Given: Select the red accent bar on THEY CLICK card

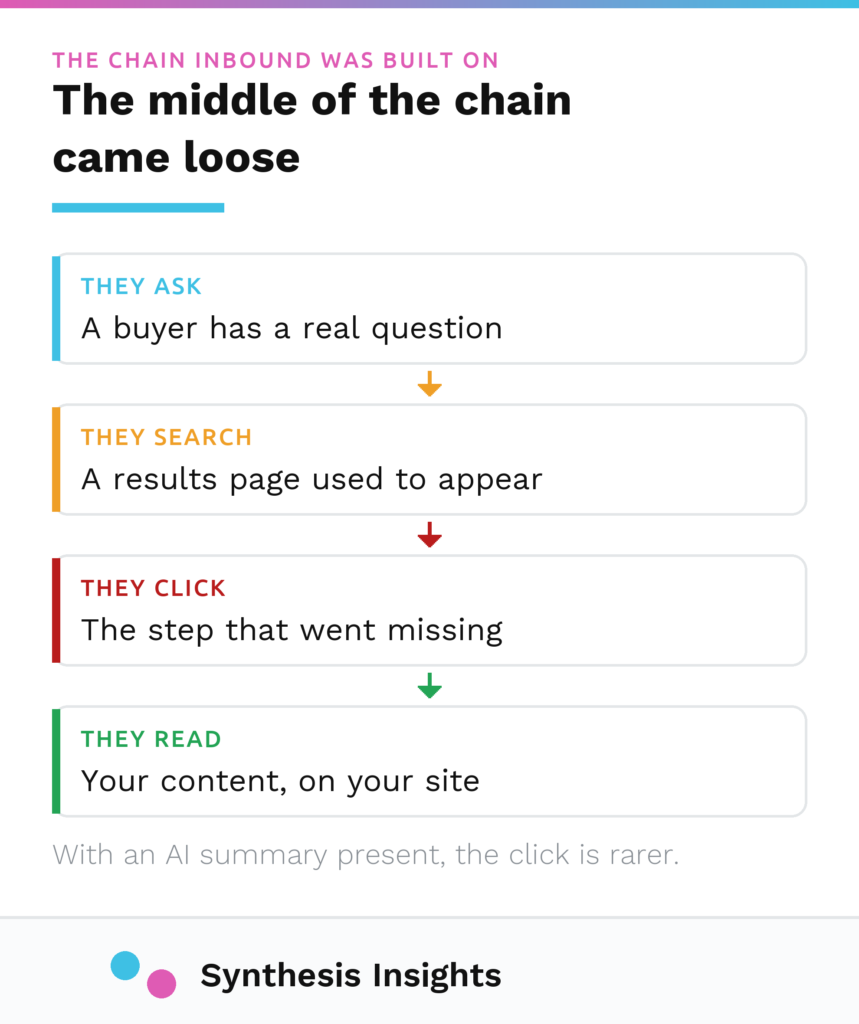Looking at the screenshot, I should click(56, 610).
